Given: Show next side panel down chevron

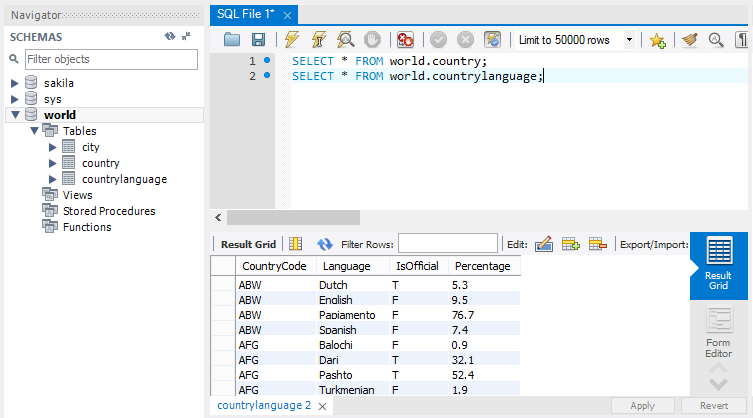Looking at the screenshot, I should tap(718, 384).
